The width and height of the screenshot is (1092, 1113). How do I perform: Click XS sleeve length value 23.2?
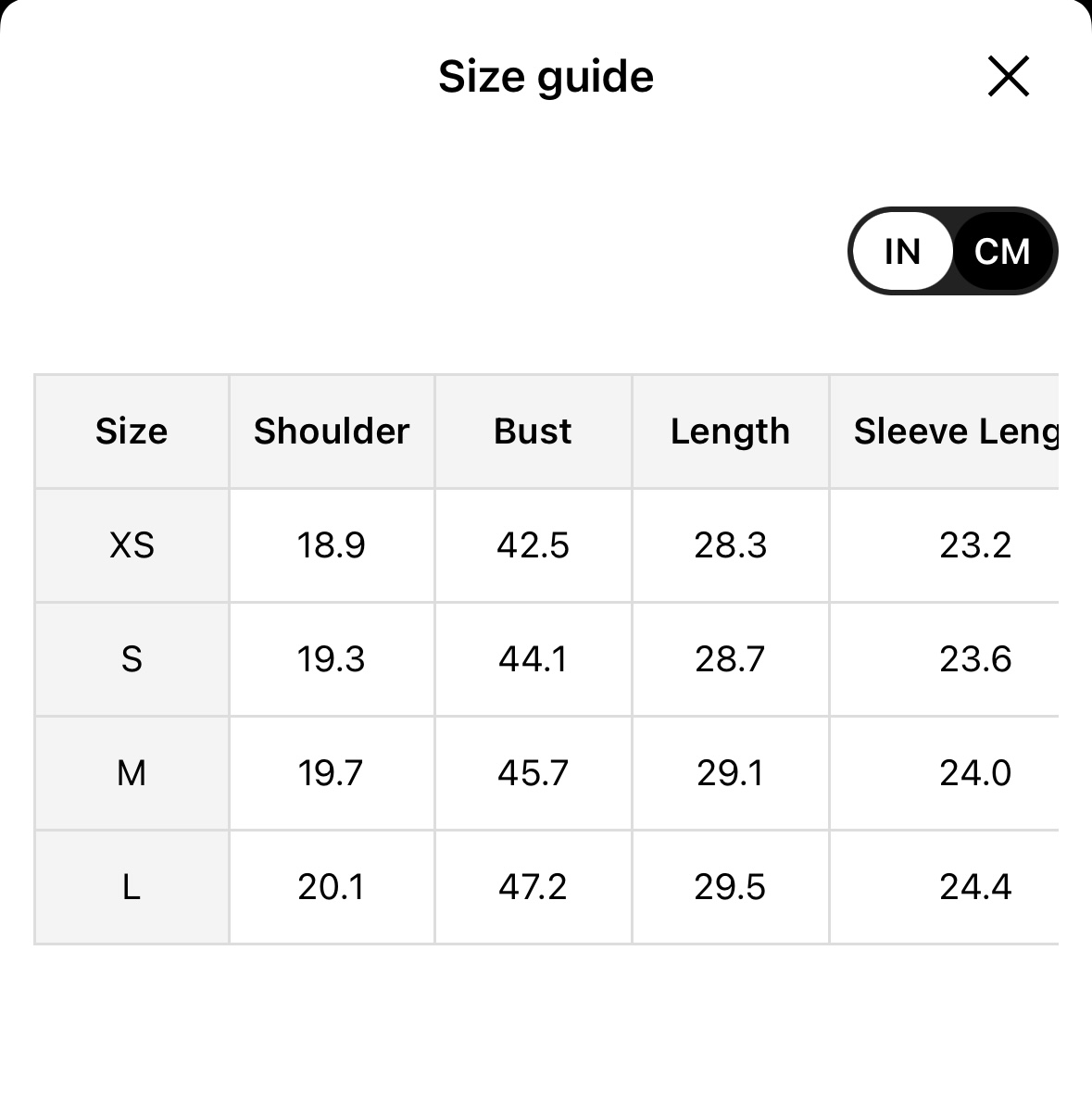pyautogui.click(x=975, y=545)
